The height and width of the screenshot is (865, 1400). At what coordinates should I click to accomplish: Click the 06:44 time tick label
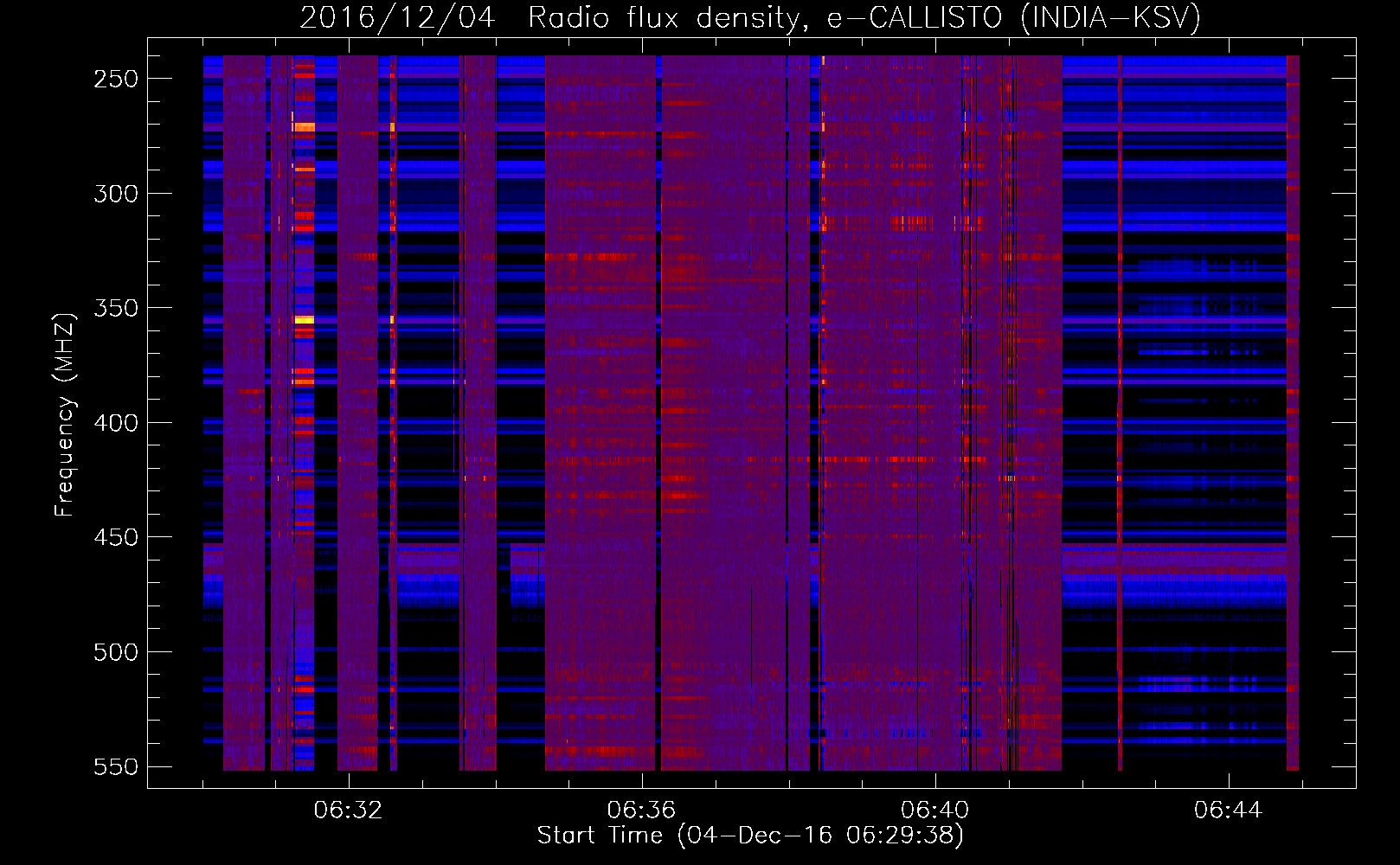(x=1228, y=811)
